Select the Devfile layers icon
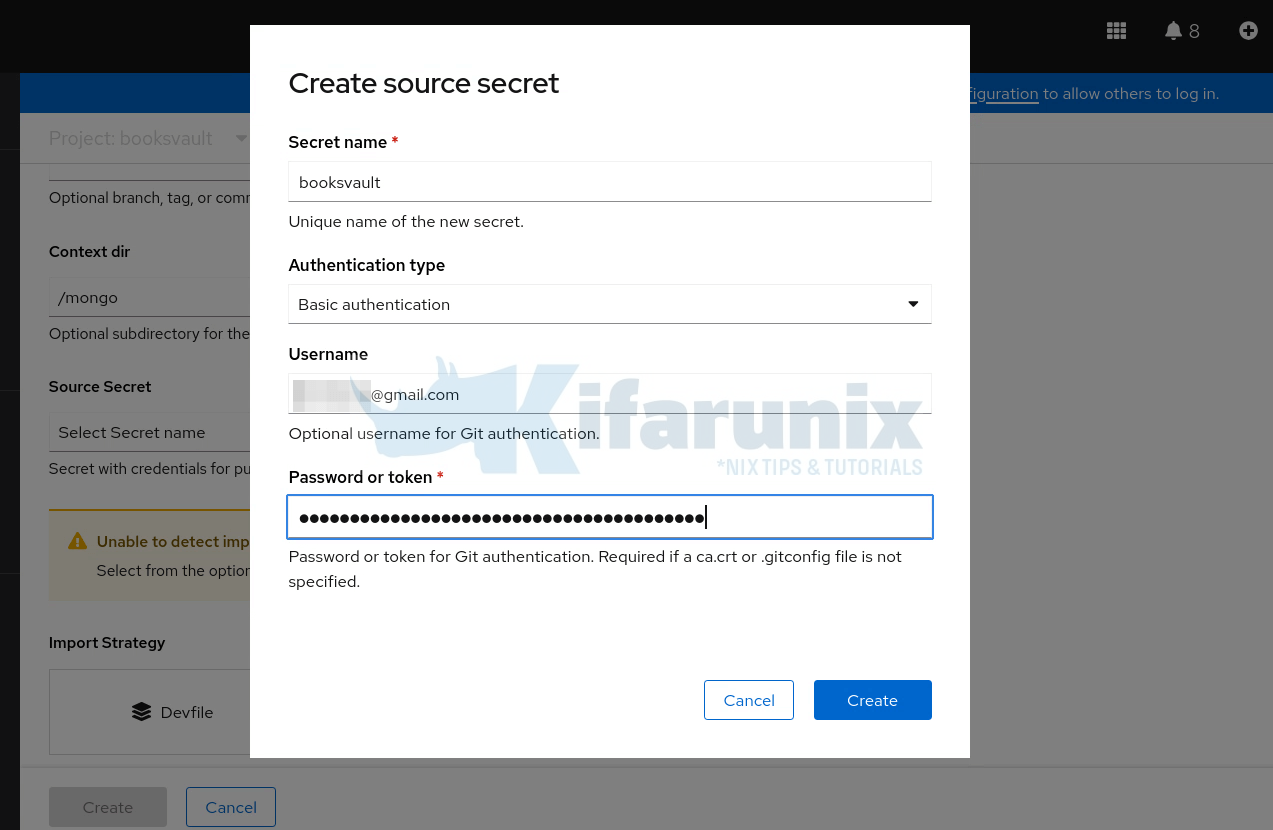The width and height of the screenshot is (1273, 830). (141, 712)
